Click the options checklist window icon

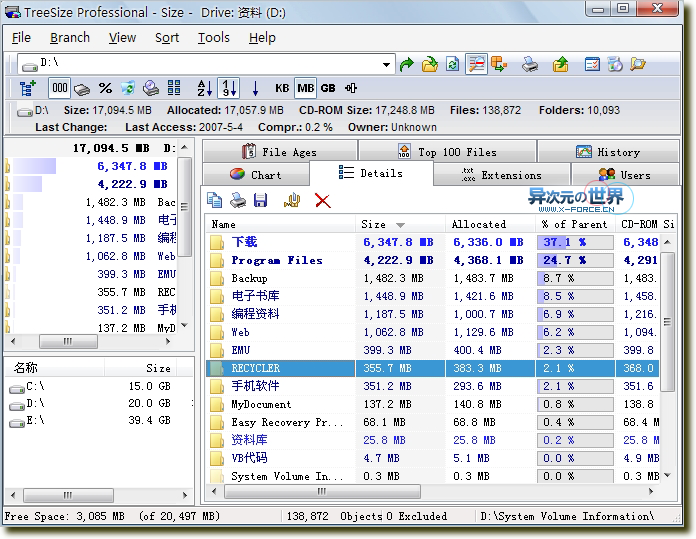592,65
